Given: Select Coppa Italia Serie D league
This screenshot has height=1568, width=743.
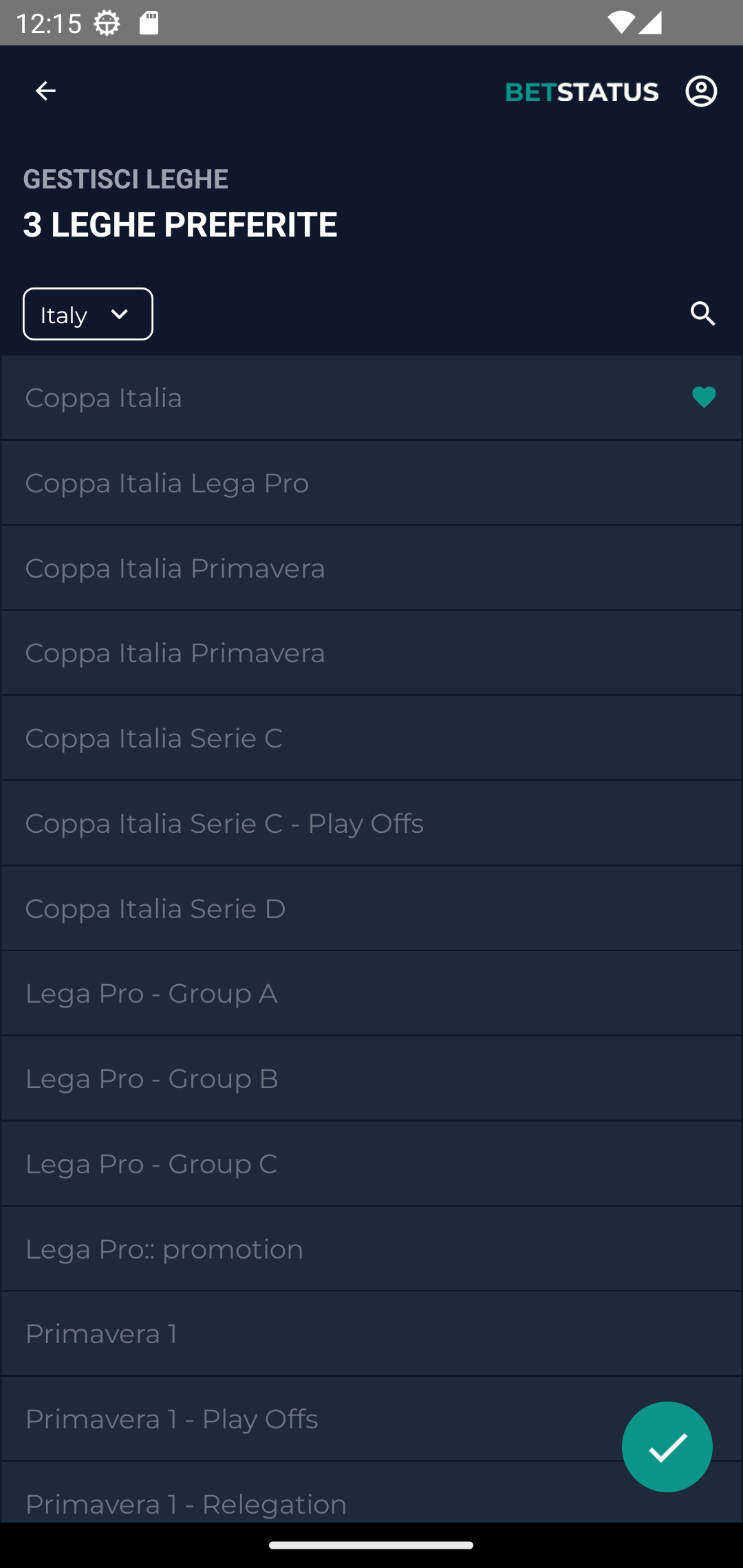Looking at the screenshot, I should 371,908.
